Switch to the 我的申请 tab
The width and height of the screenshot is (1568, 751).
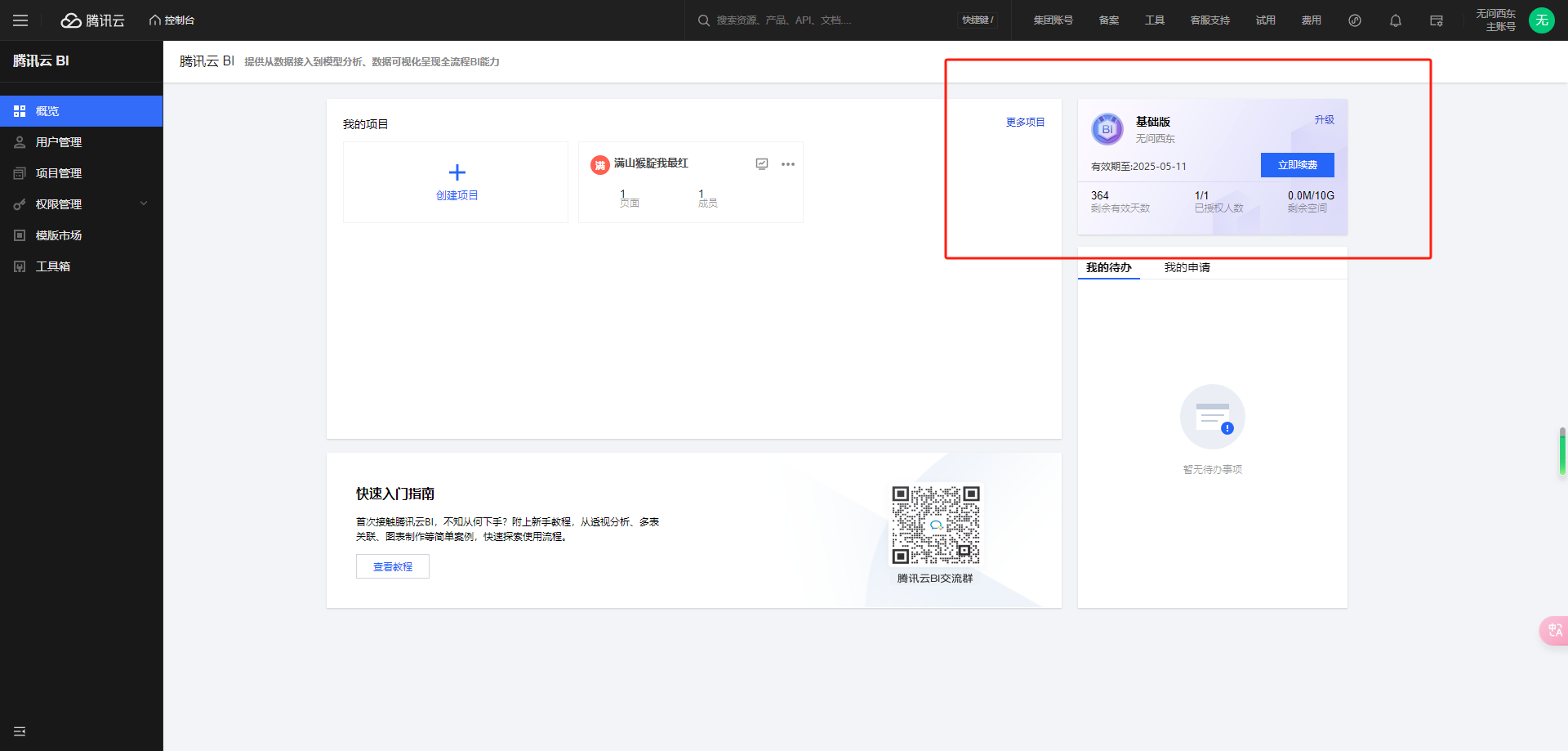pos(1187,268)
